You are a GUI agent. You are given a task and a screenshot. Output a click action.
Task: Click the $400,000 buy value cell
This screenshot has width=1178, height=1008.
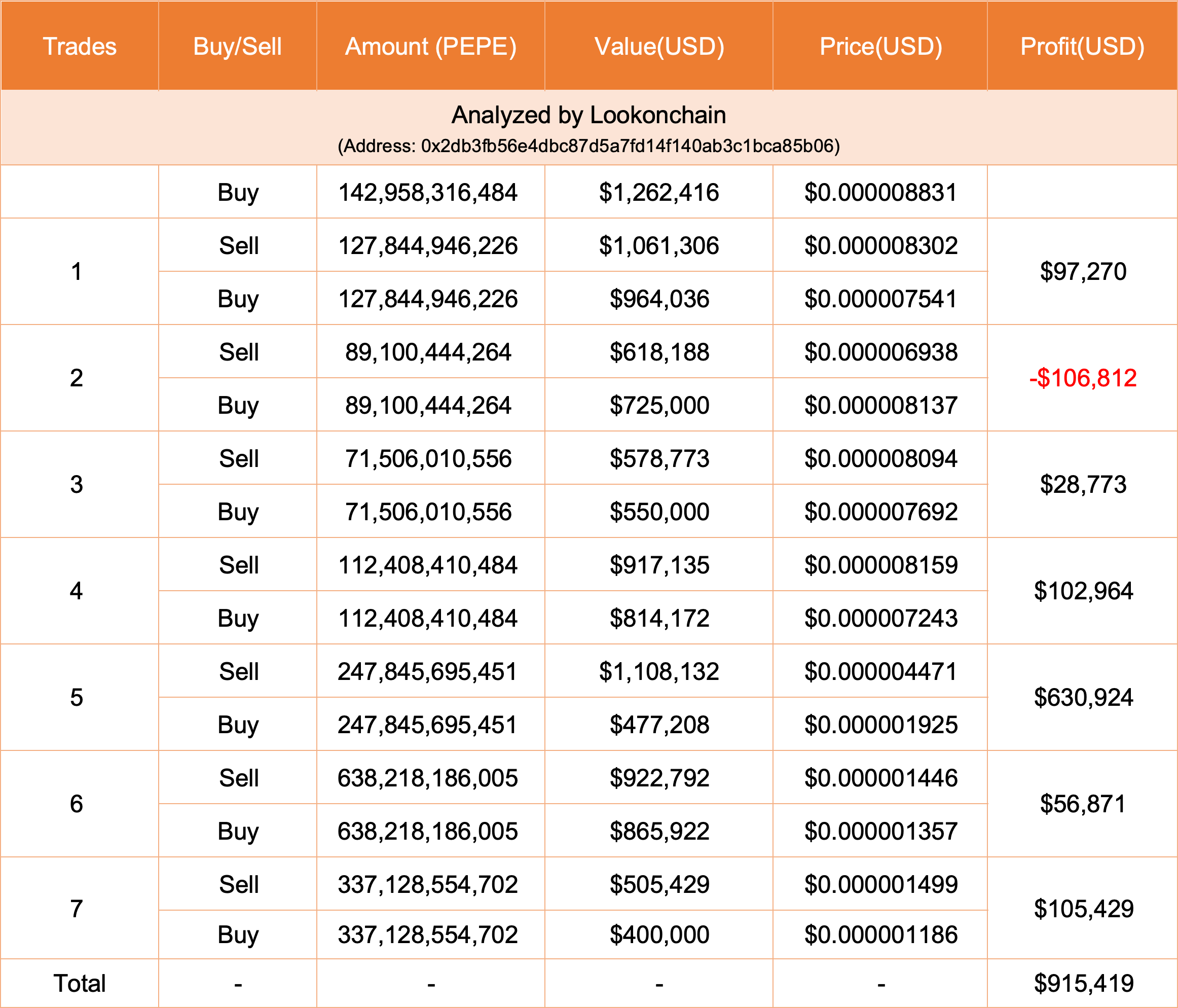click(x=659, y=934)
